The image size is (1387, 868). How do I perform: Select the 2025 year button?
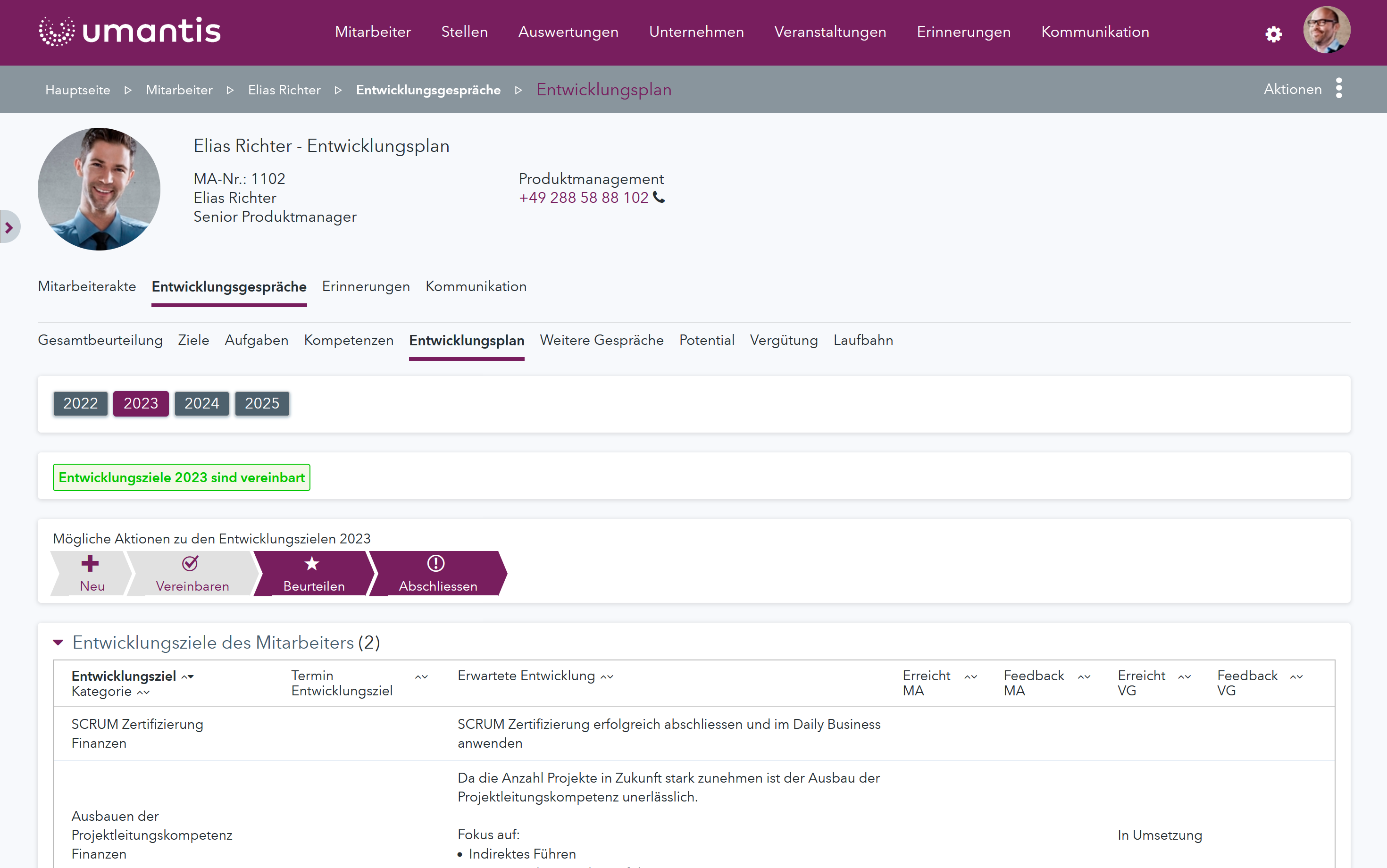click(x=262, y=403)
